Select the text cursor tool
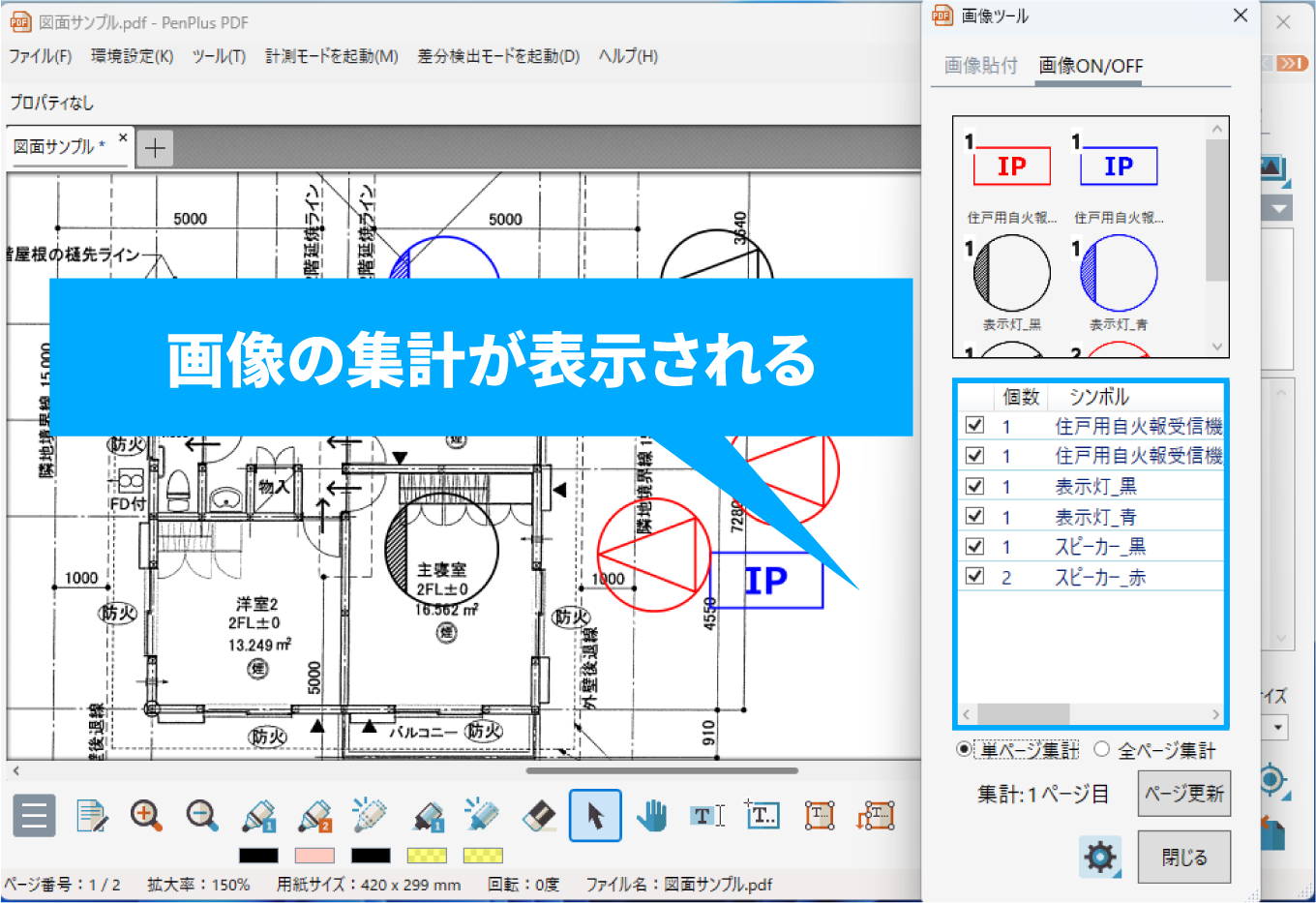This screenshot has height=903, width=1316. click(x=707, y=816)
